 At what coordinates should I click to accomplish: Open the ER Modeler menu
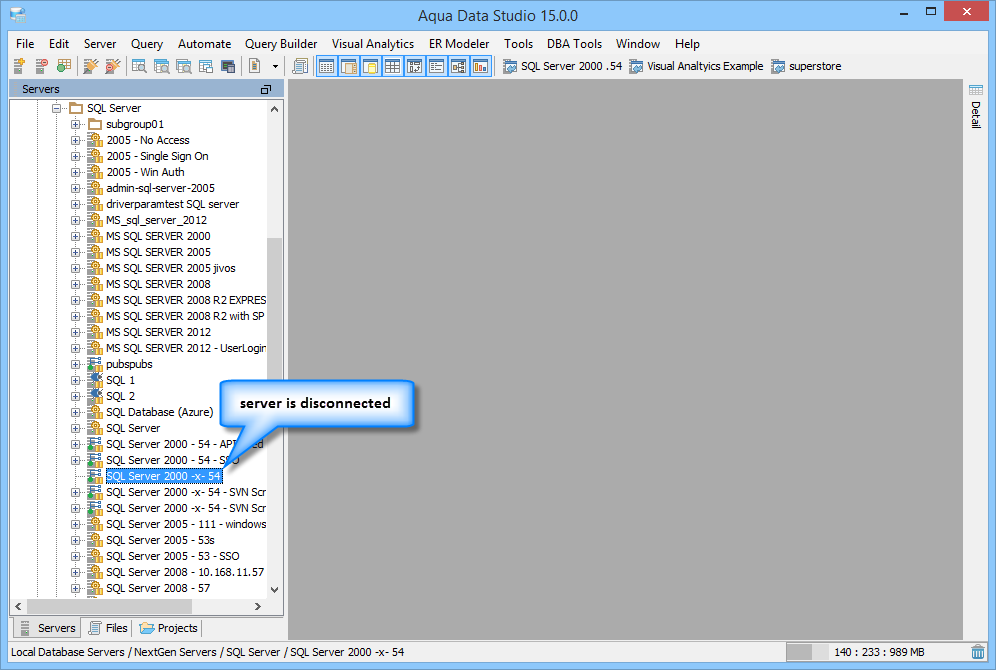tap(459, 44)
